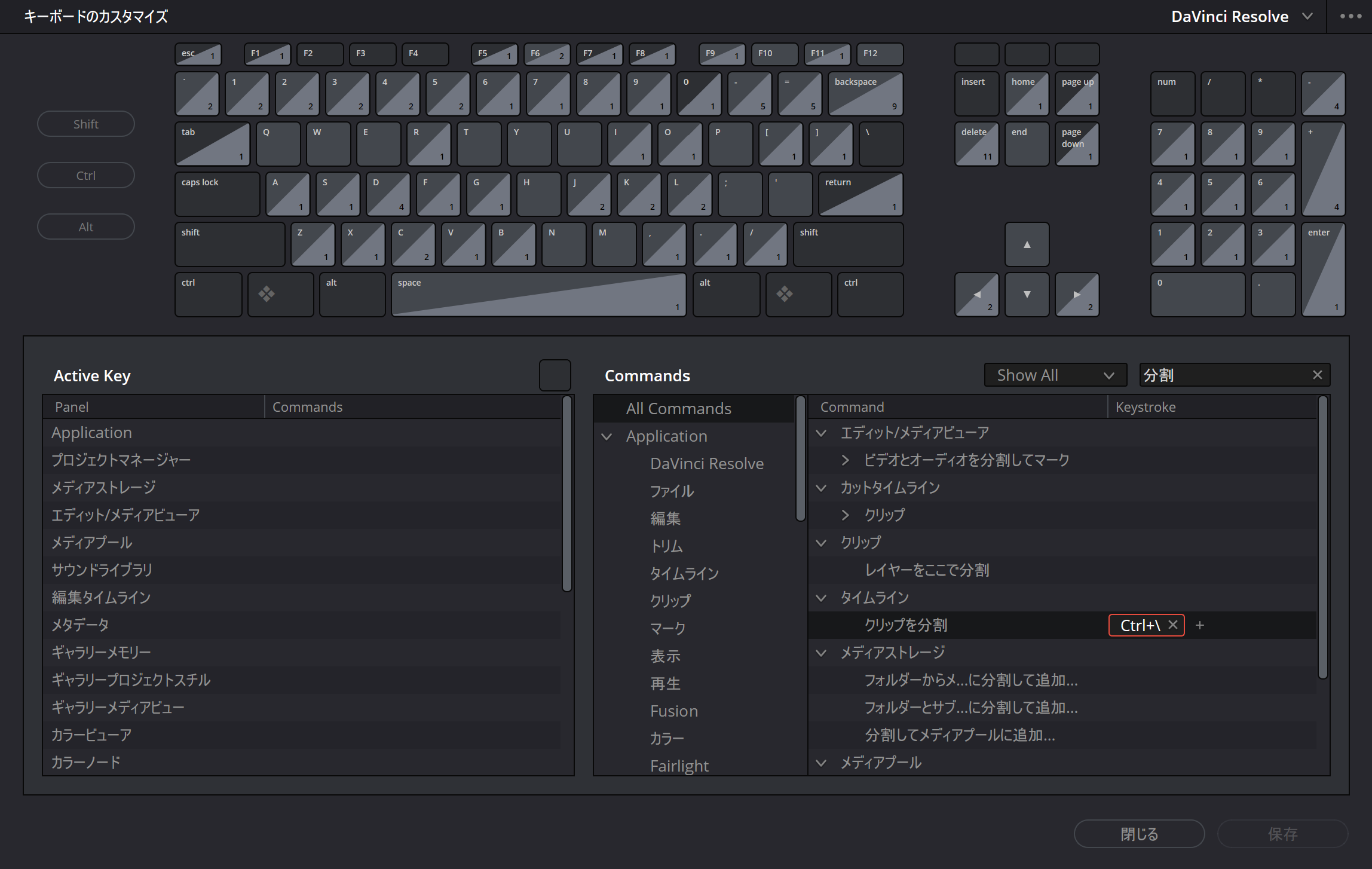1372x869 pixels.
Task: Add another keystroke for クリップを分割
Action: [x=1199, y=625]
